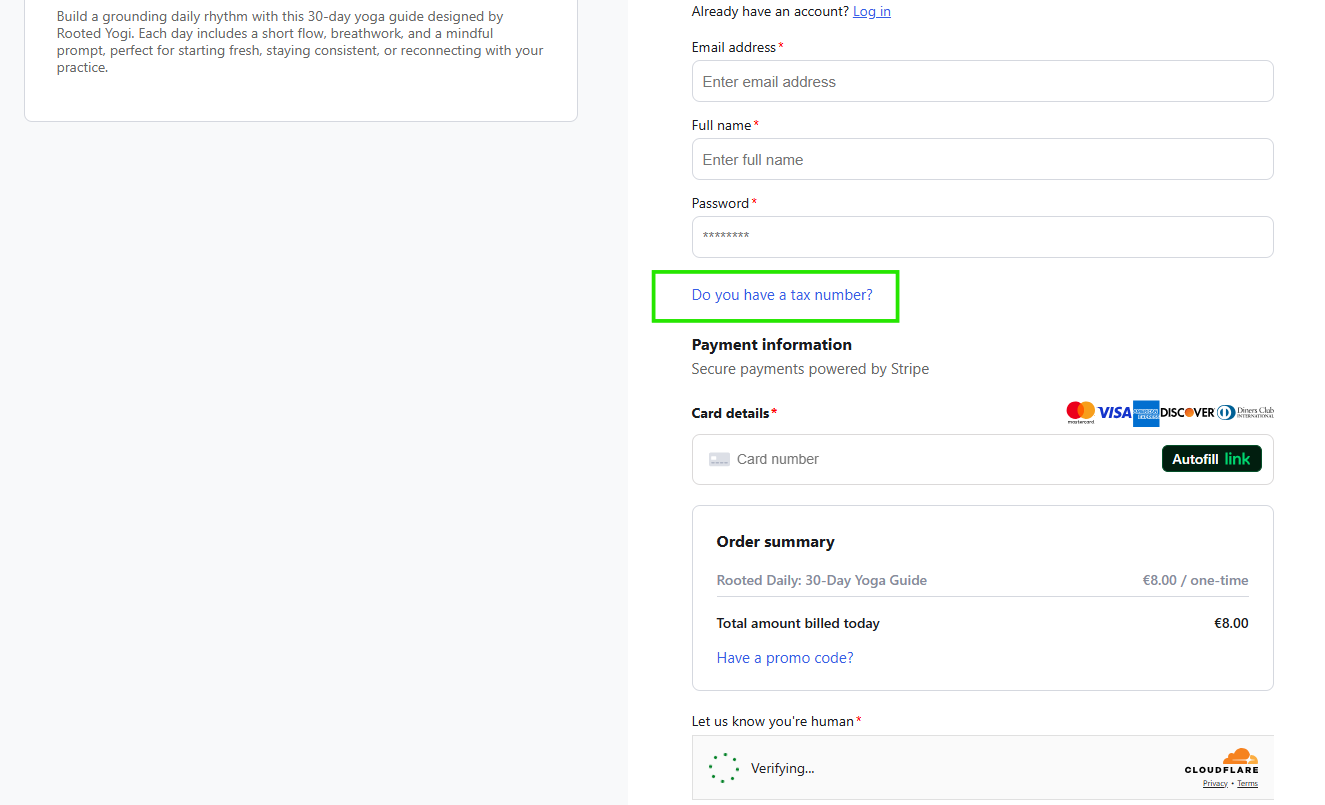Click the gray card icon beside Card number
Image resolution: width=1325 pixels, height=805 pixels.
coord(719,459)
